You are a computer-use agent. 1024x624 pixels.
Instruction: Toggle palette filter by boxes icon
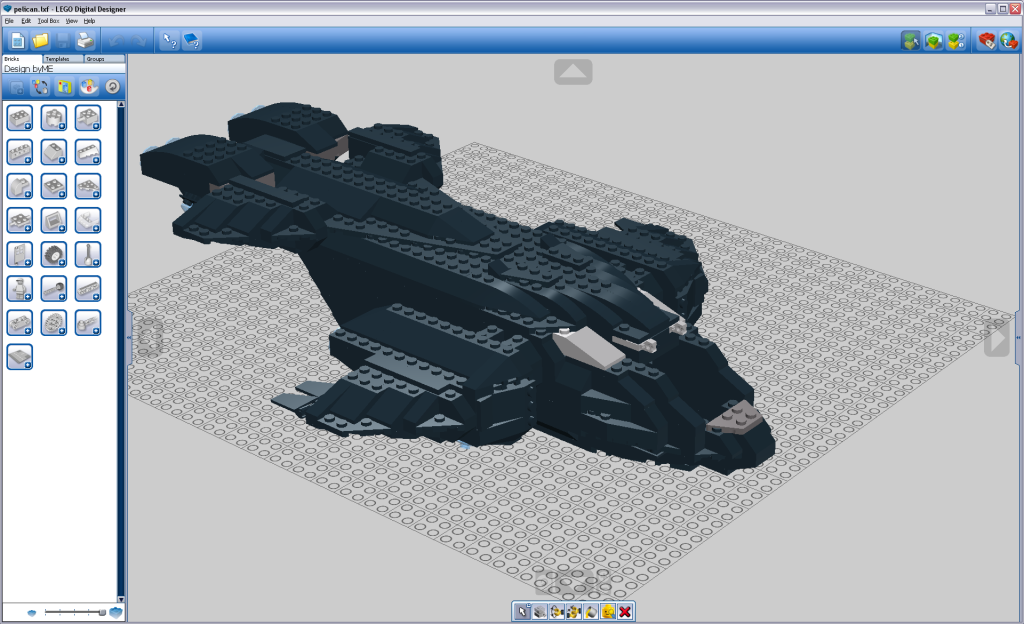click(x=64, y=87)
